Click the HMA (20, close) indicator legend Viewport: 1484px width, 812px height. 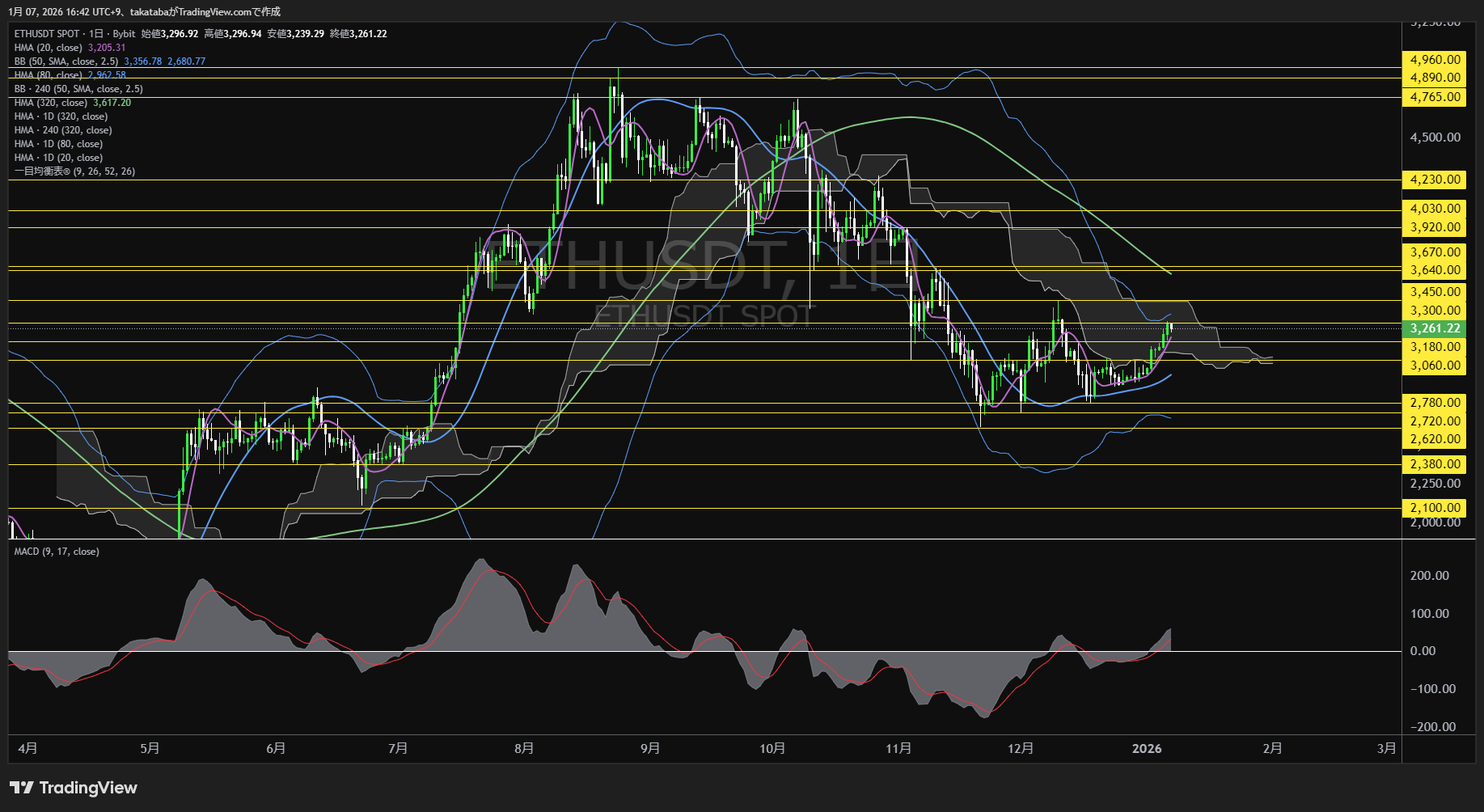(x=49, y=48)
